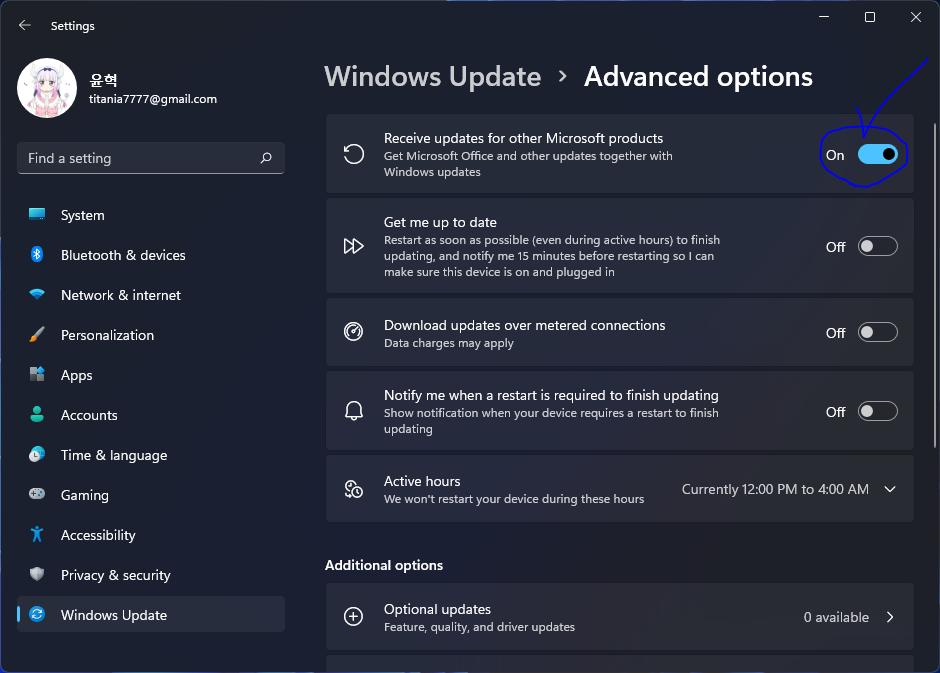Open Accessibility settings category
Screen dimensions: 940x673
point(151,535)
